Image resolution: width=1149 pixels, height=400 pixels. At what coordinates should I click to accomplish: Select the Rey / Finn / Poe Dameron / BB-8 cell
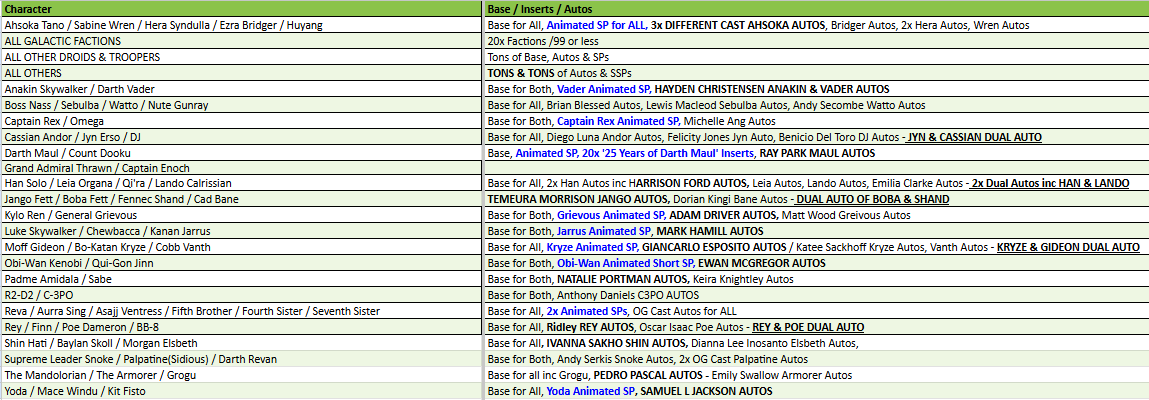[240, 327]
